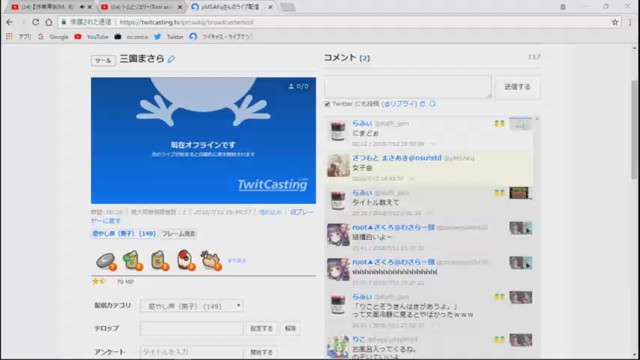Image resolution: width=640 pixels, height=360 pixels.
Task: Select the silver coin gift item icon
Action: pyautogui.click(x=106, y=261)
